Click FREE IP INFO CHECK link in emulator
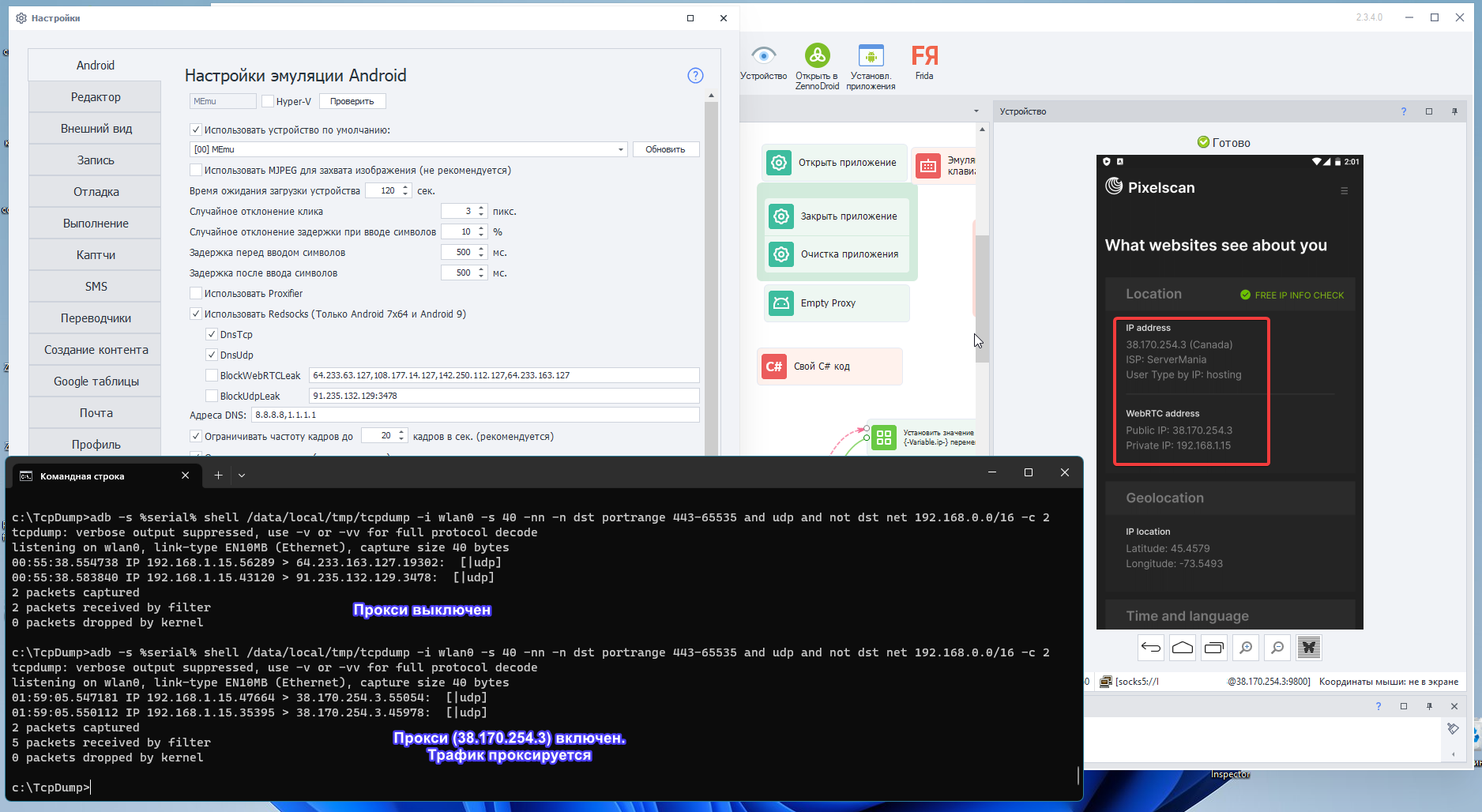 tap(1292, 295)
